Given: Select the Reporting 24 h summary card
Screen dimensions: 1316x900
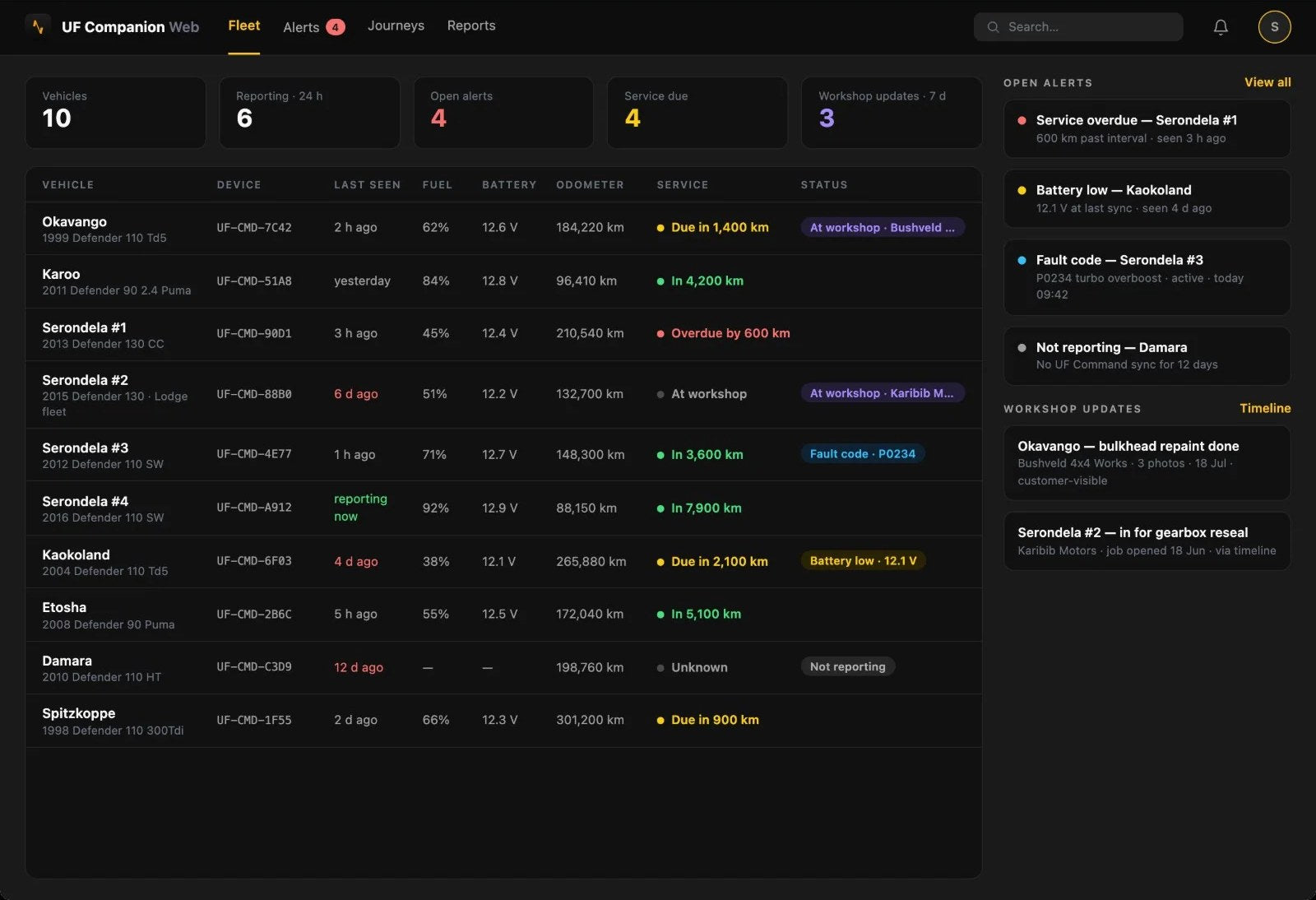Looking at the screenshot, I should [309, 113].
